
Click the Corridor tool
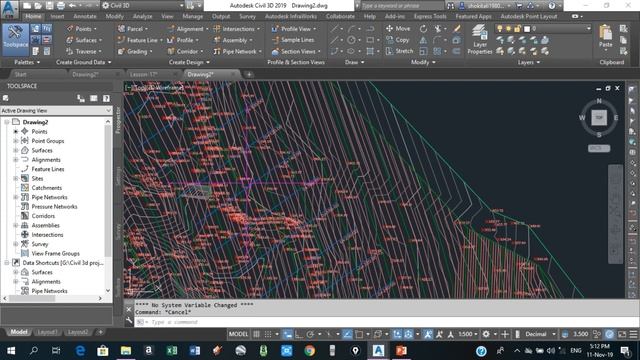(x=185, y=51)
